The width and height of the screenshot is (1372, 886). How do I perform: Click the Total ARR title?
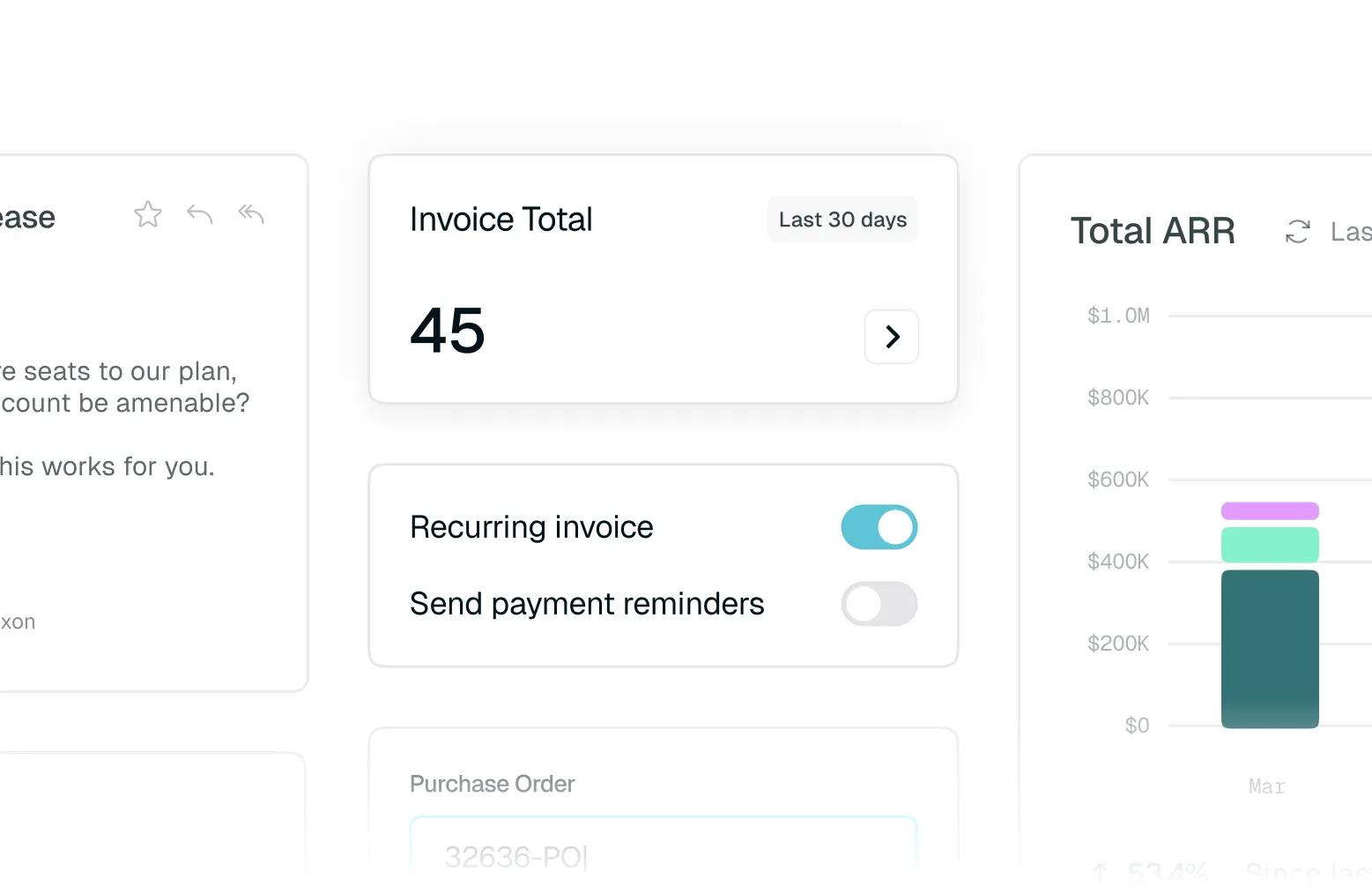pyautogui.click(x=1153, y=231)
